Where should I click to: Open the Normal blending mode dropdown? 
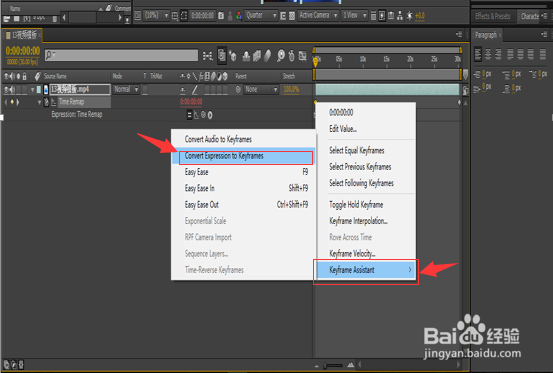(126, 90)
